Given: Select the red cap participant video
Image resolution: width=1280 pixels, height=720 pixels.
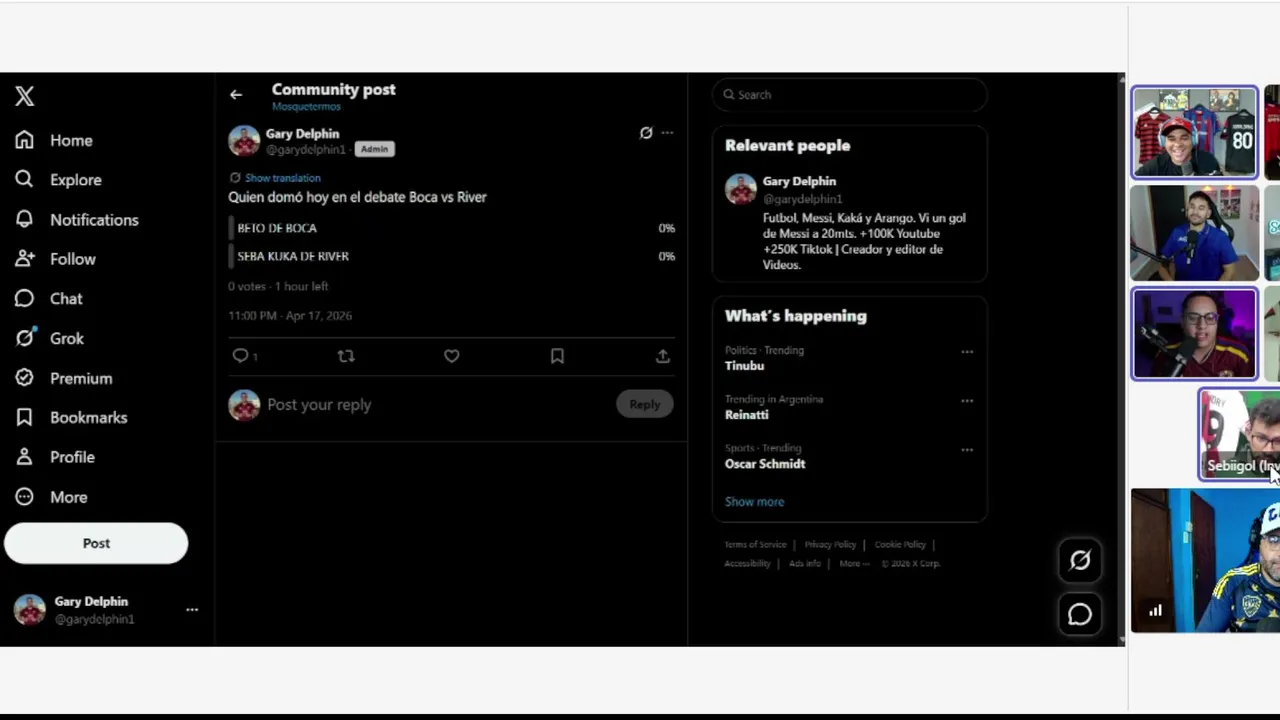Looking at the screenshot, I should coord(1194,132).
